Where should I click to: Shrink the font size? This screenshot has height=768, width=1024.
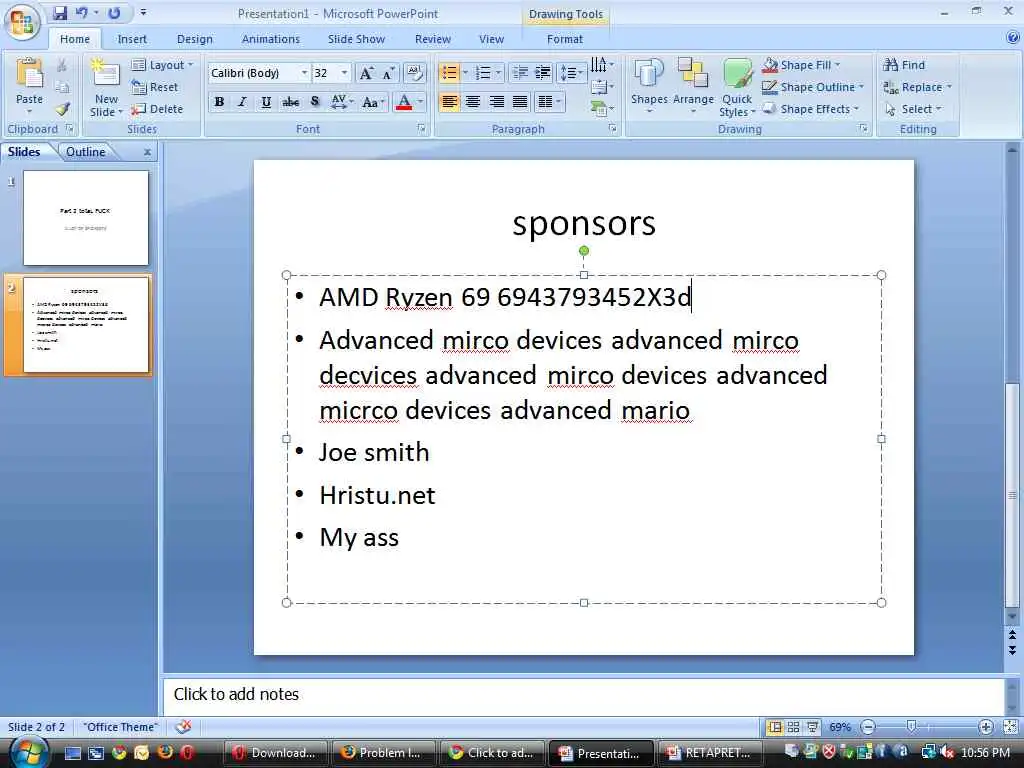pos(389,73)
